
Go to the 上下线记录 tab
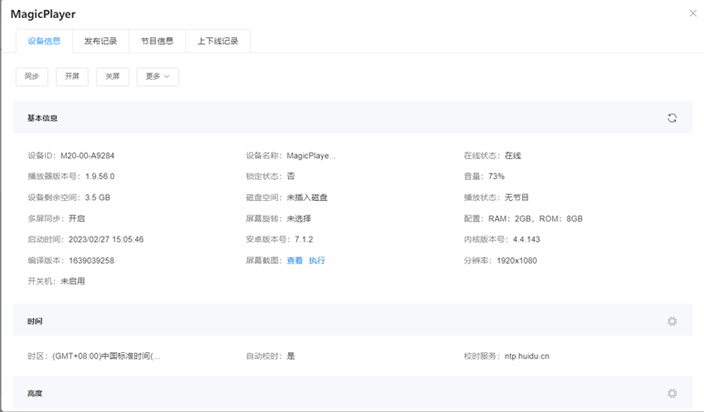(217, 41)
